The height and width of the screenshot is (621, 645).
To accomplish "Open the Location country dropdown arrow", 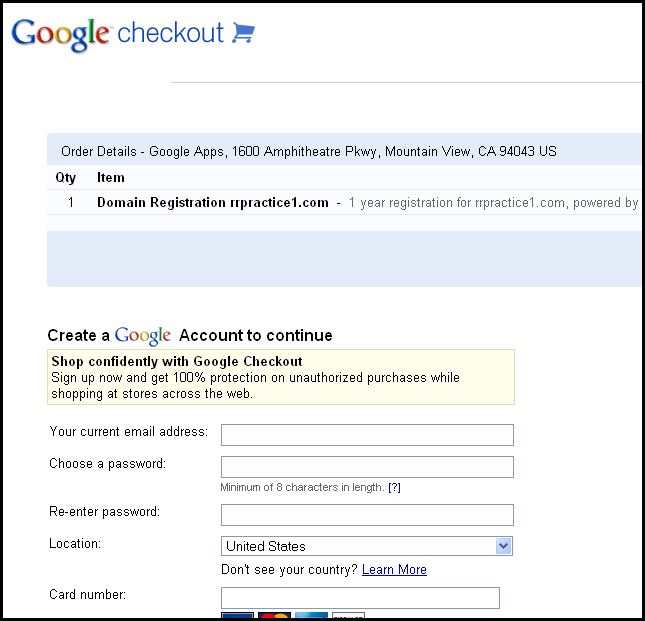I will [503, 546].
